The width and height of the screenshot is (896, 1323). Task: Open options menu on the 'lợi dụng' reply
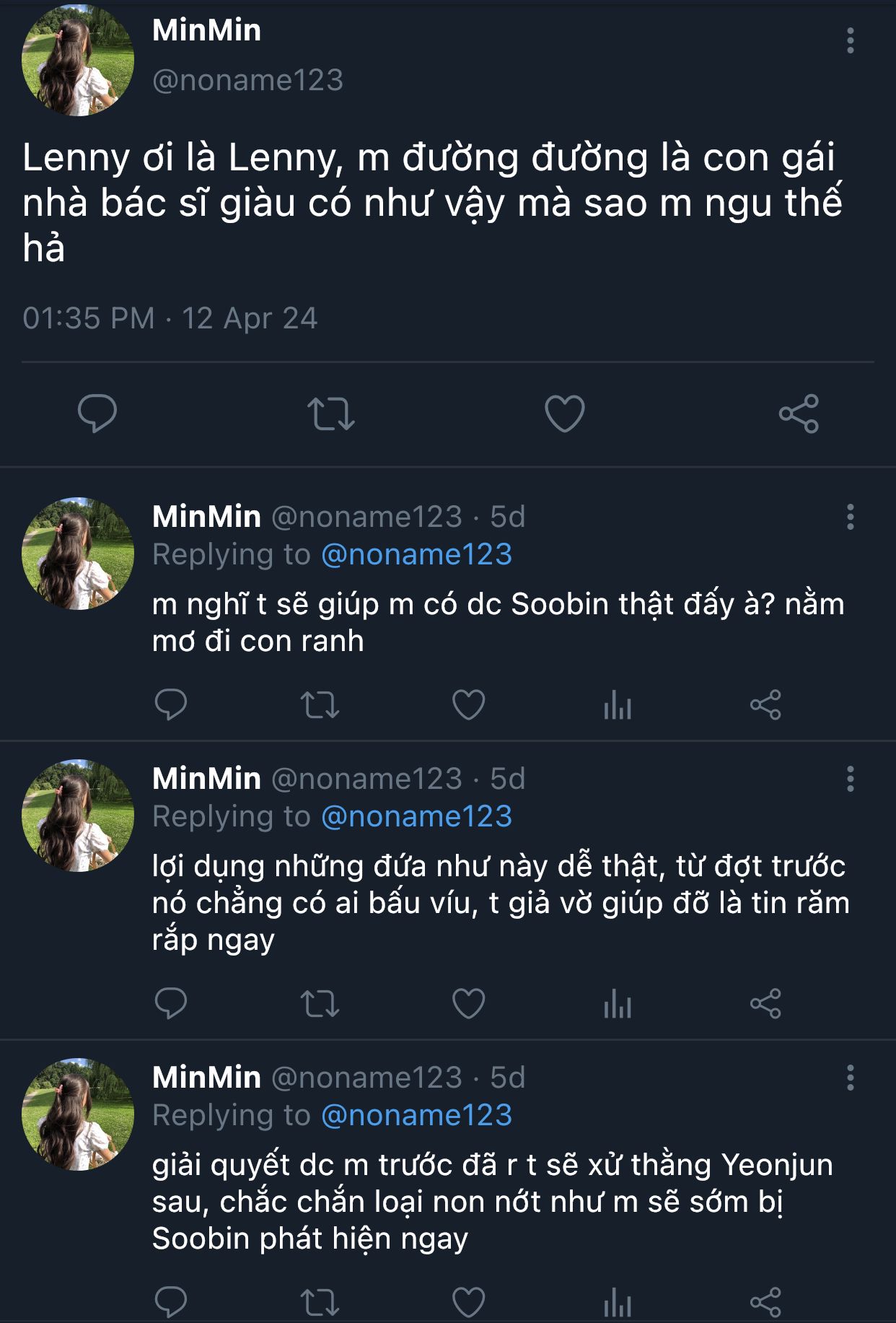pos(851,779)
